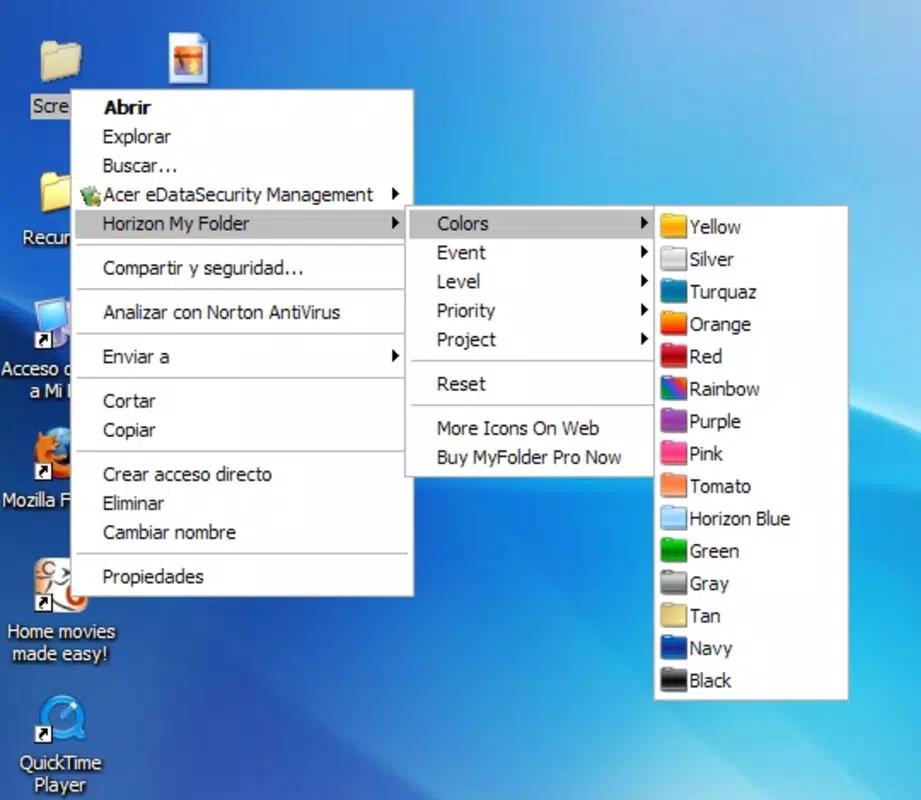Click the image file icon on desktop
This screenshot has height=800, width=921.
[189, 59]
